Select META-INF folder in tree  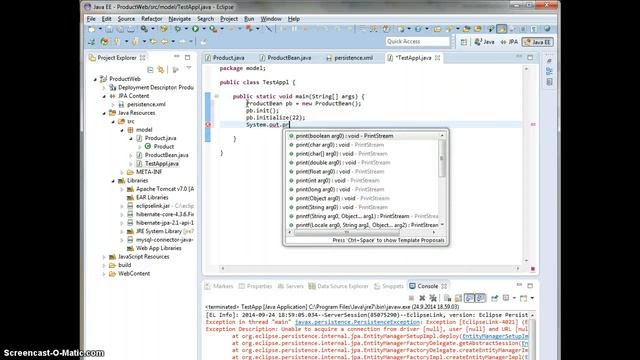click(149, 172)
